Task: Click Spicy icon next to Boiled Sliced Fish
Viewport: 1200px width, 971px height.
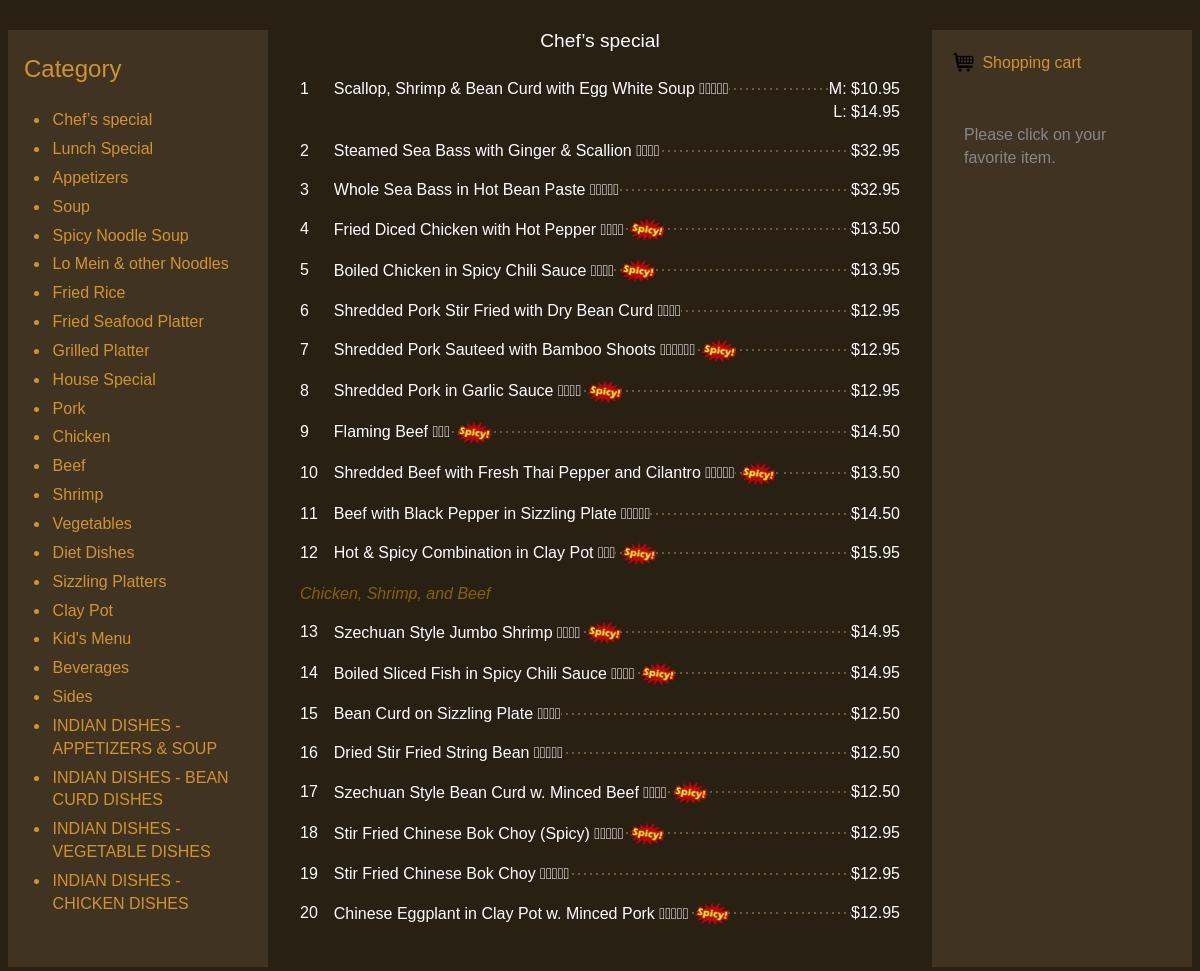Action: [658, 674]
